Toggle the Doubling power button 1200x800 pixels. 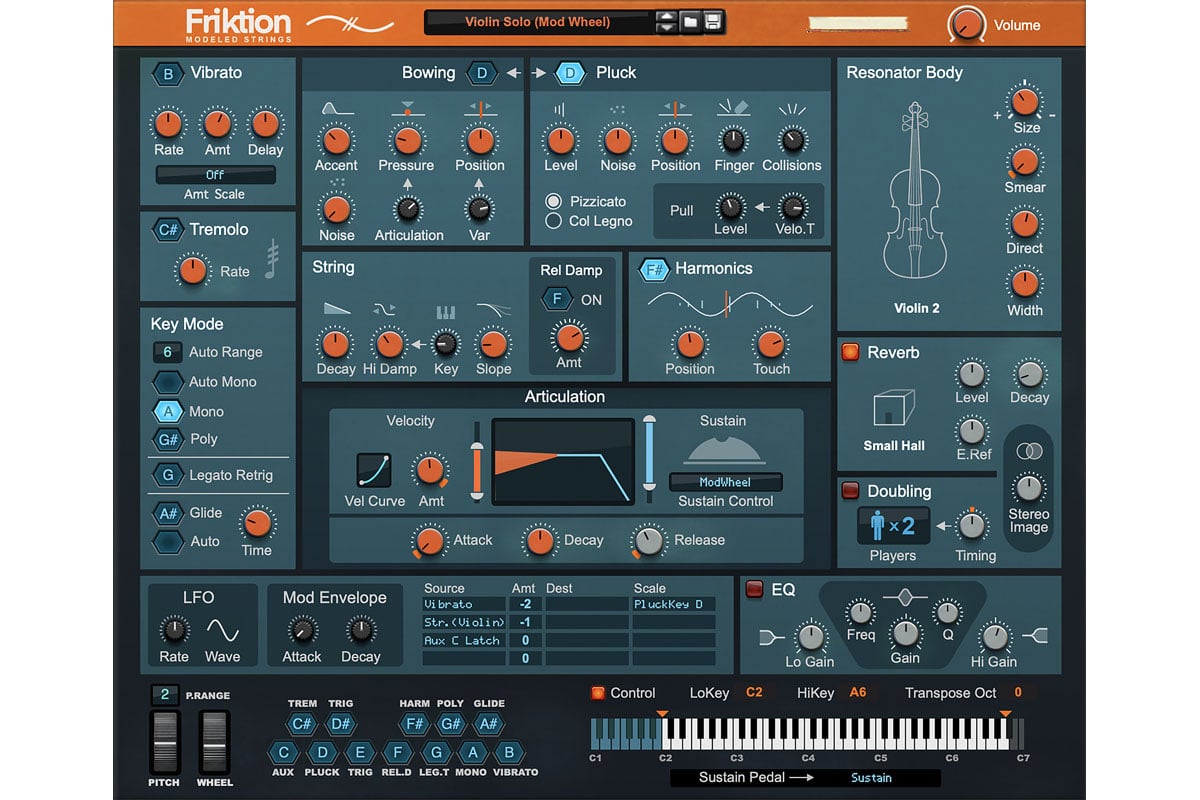850,491
